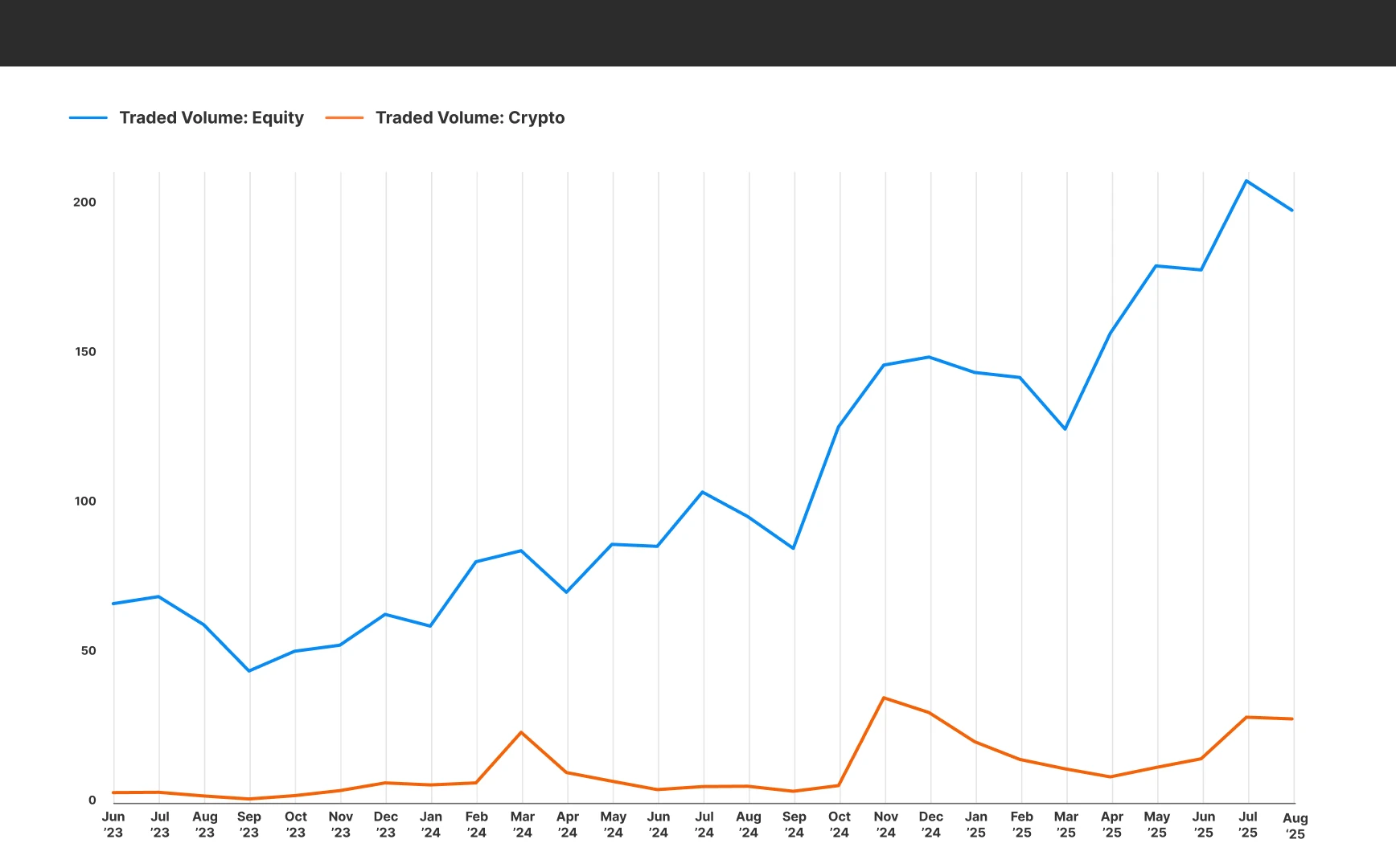Click the Equity data point at Dec '24
The width and height of the screenshot is (1396, 868).
tap(930, 357)
